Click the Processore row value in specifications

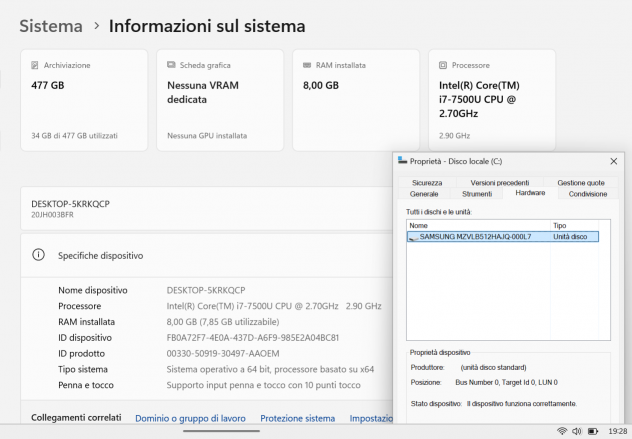click(x=274, y=306)
